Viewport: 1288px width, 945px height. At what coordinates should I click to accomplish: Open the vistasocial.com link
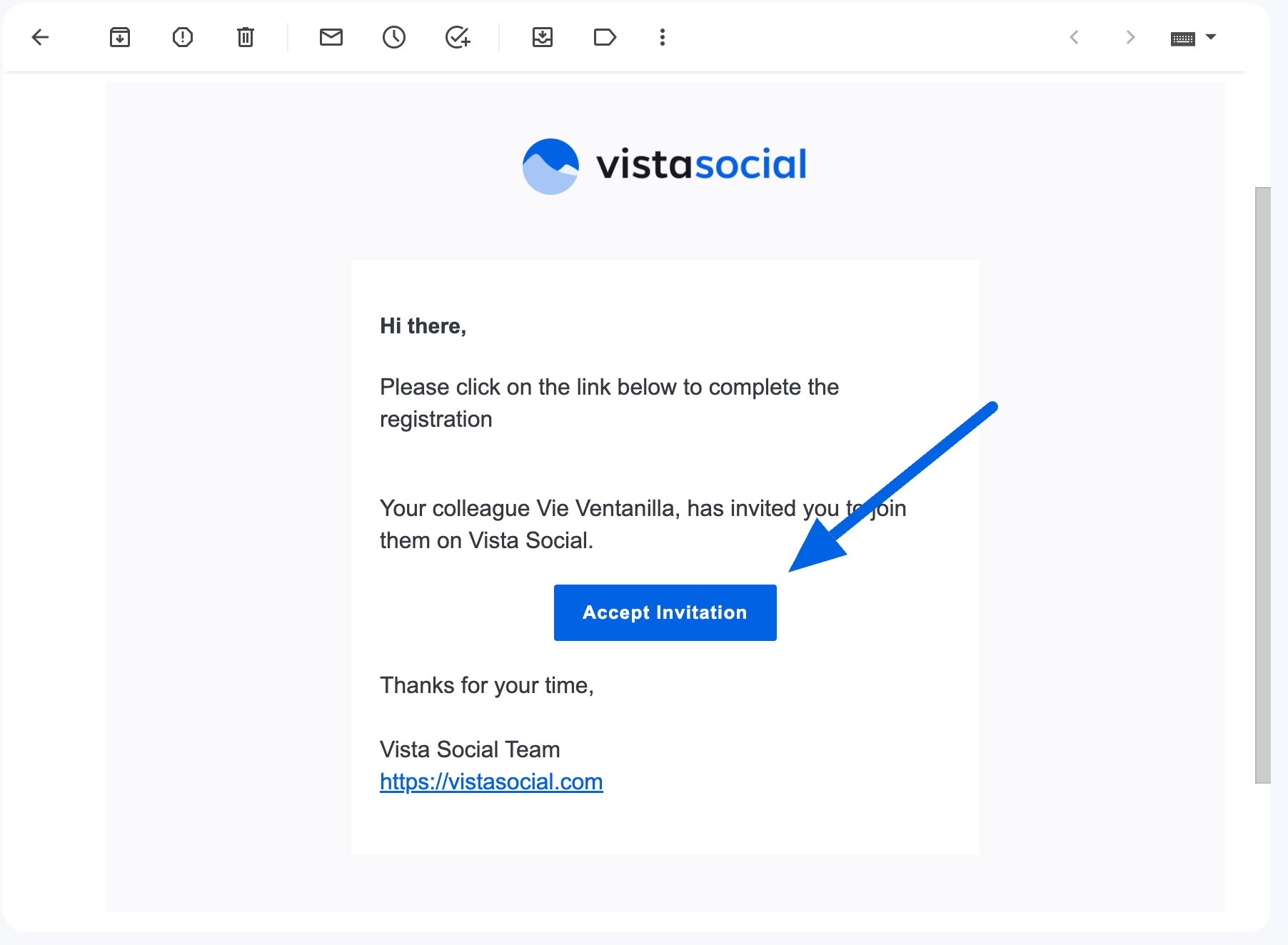490,782
